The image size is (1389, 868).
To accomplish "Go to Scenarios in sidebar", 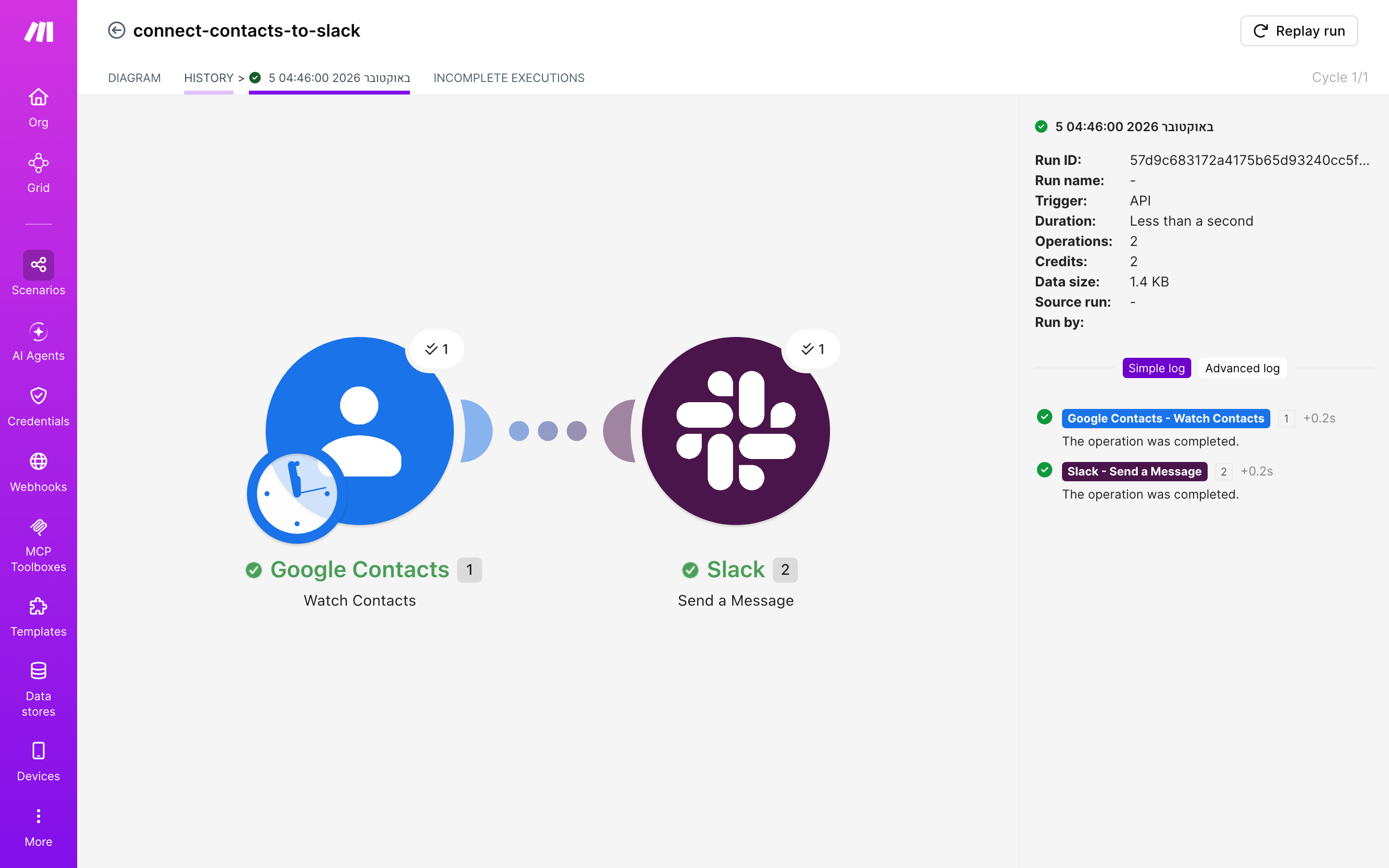I will pyautogui.click(x=39, y=274).
